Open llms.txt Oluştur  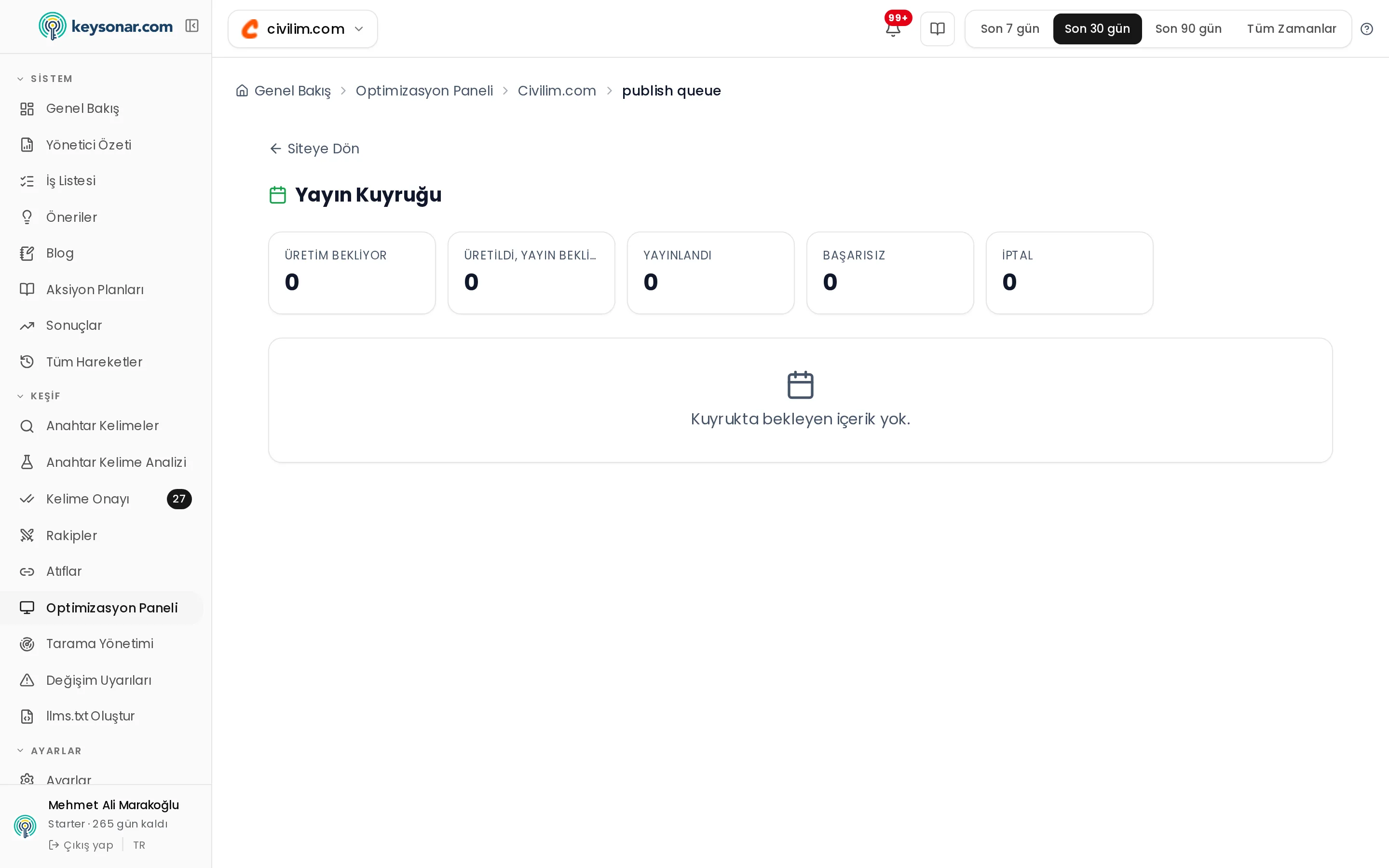click(x=102, y=716)
